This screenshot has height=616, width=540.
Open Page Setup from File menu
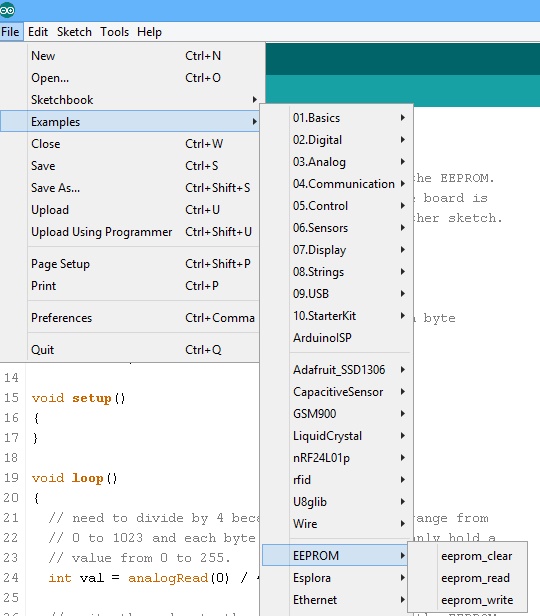130,264
